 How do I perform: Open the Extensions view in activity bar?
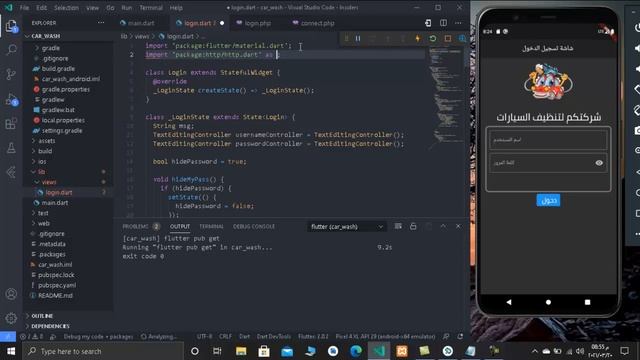click(11, 123)
